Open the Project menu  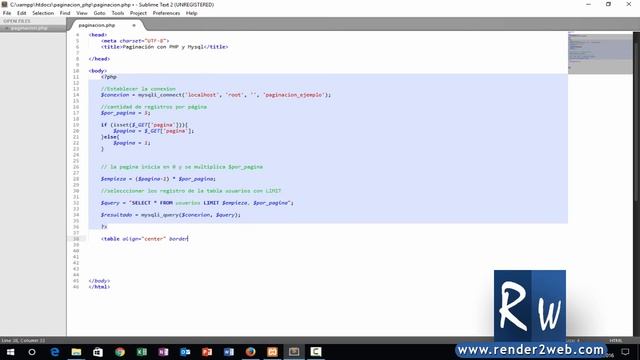click(138, 13)
